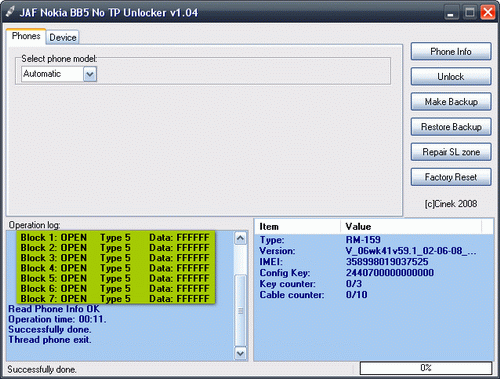The image size is (500, 379).
Task: Maximize the JAF Unlocker window
Action: tap(470, 13)
